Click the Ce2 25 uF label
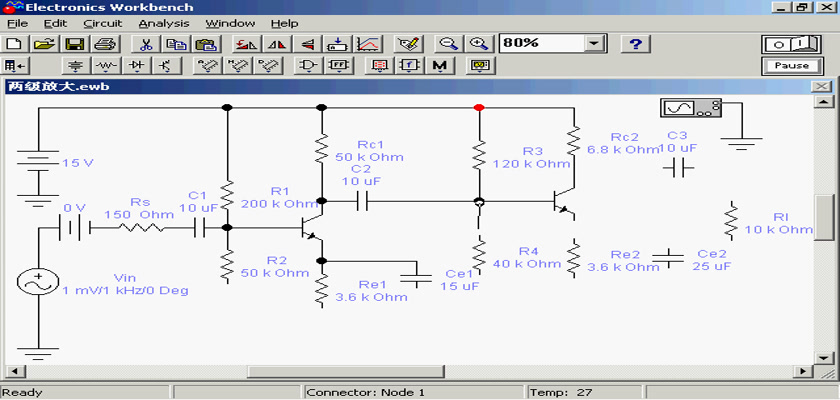 tap(711, 259)
